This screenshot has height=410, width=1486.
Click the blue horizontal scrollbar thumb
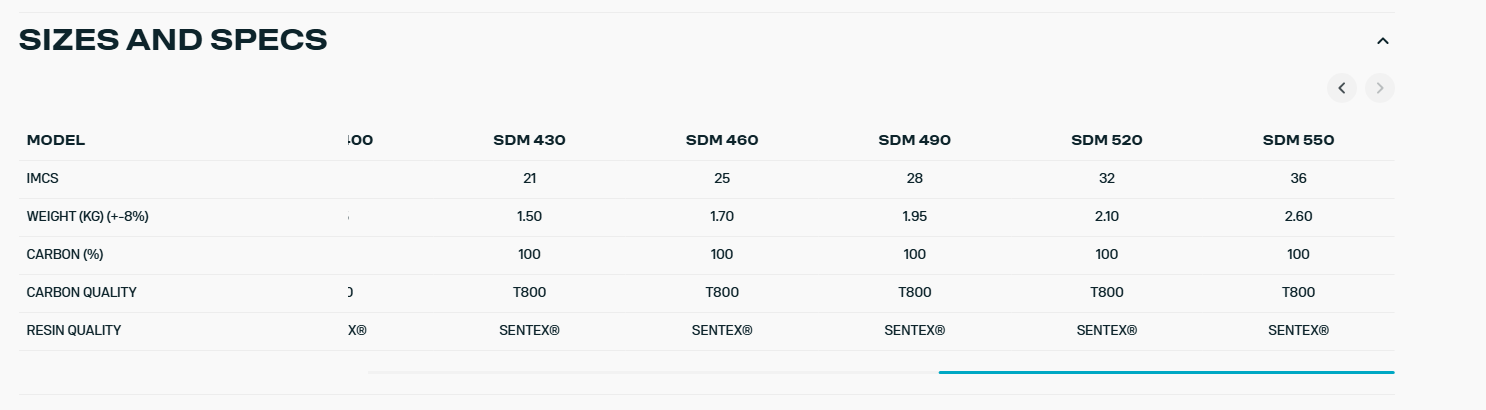(x=1165, y=372)
